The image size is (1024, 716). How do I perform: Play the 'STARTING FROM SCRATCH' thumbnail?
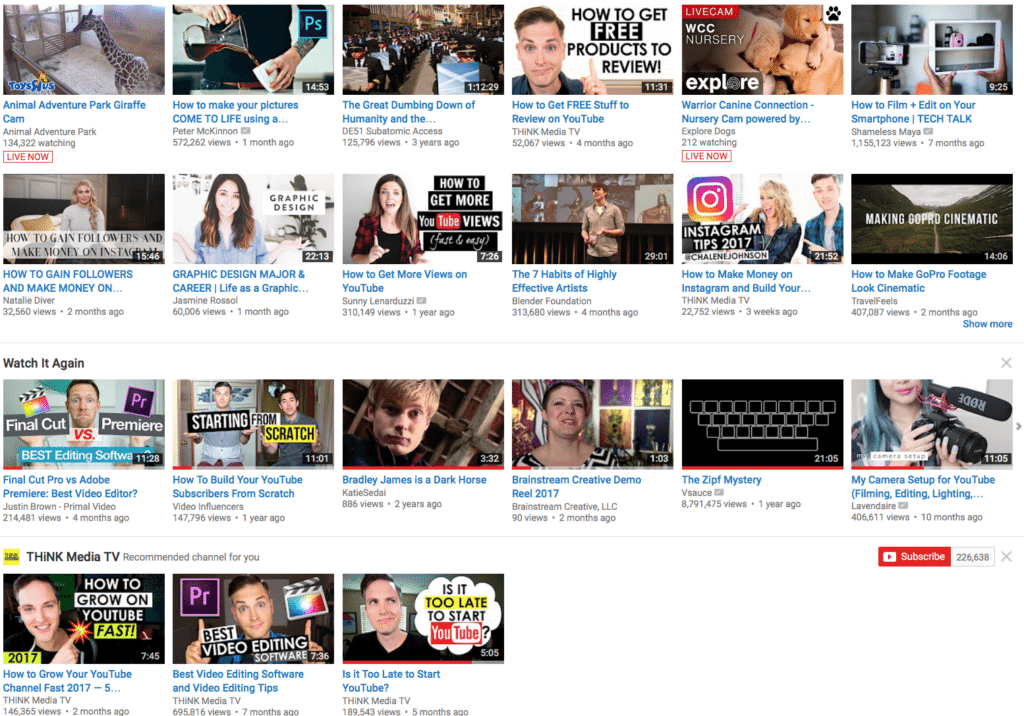[x=253, y=424]
